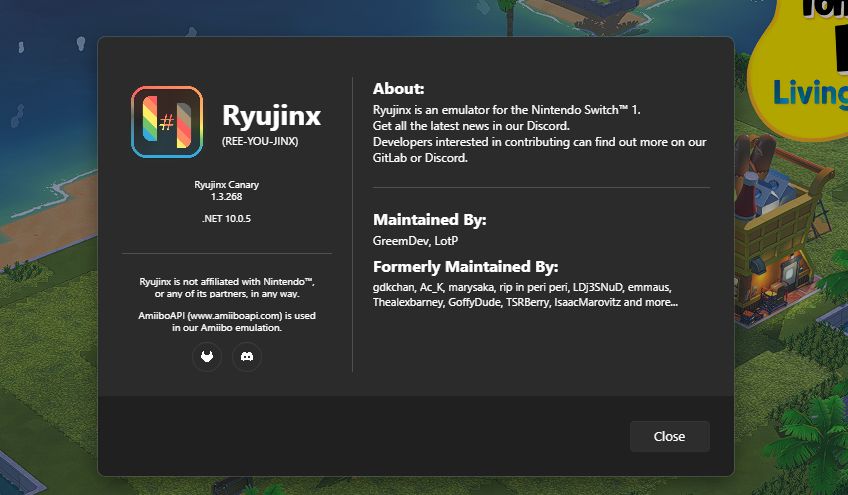
Task: Click the 'GitLab or Discord.' text line
Action: 420,158
